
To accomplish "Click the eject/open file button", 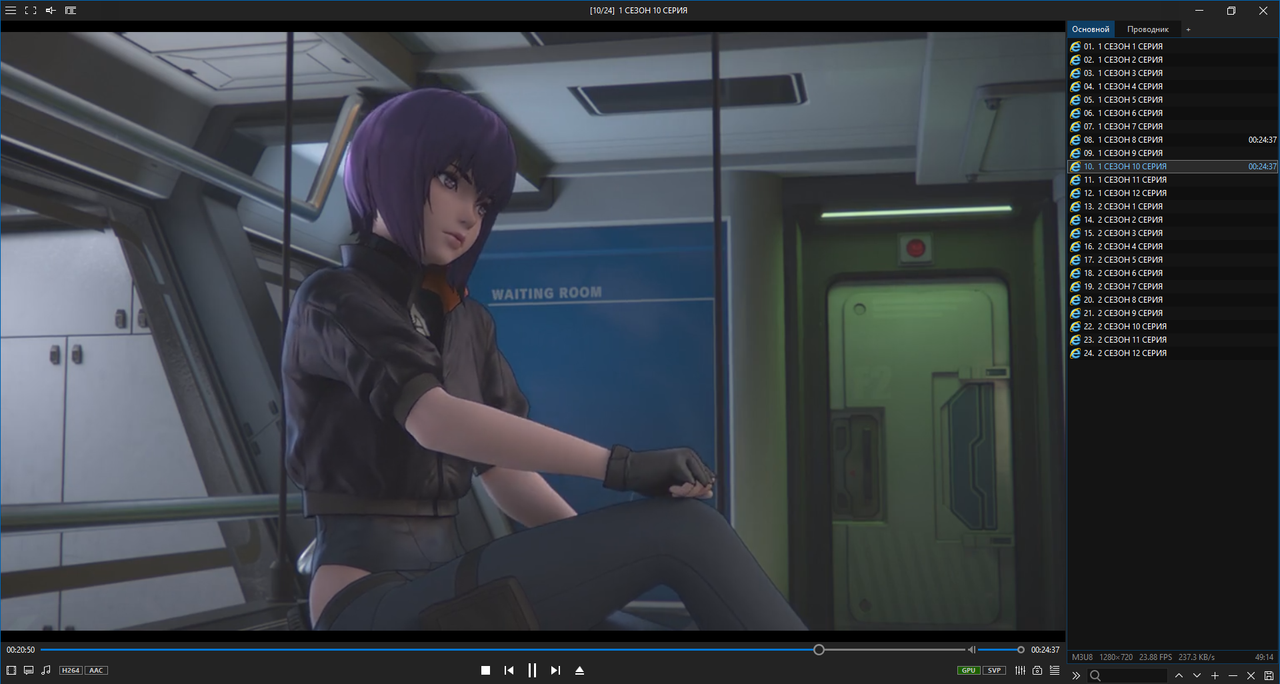I will [x=579, y=670].
